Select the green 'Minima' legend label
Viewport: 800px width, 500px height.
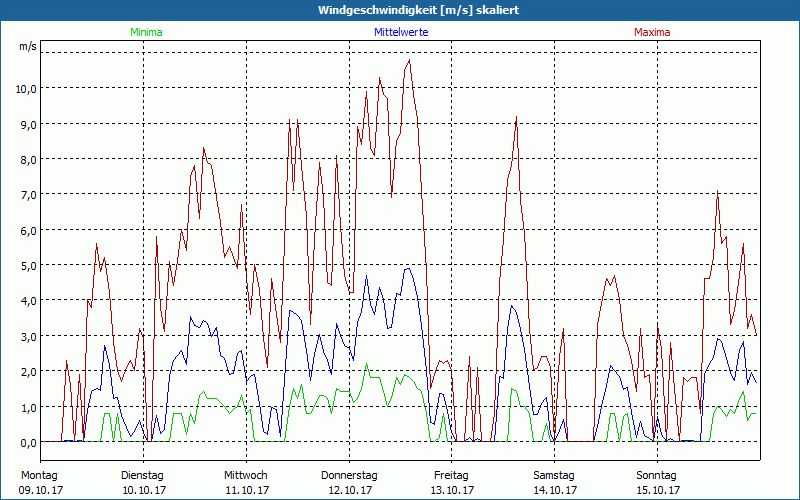(146, 32)
